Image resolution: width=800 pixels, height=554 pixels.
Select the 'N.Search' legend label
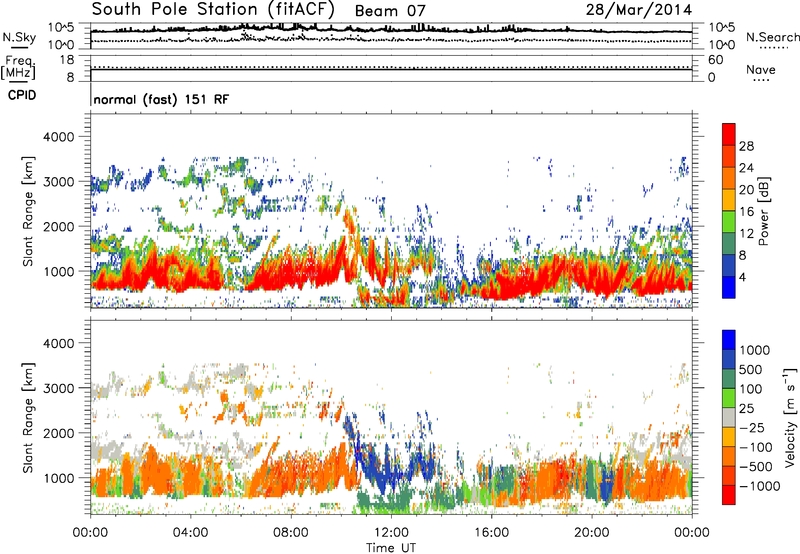click(772, 37)
